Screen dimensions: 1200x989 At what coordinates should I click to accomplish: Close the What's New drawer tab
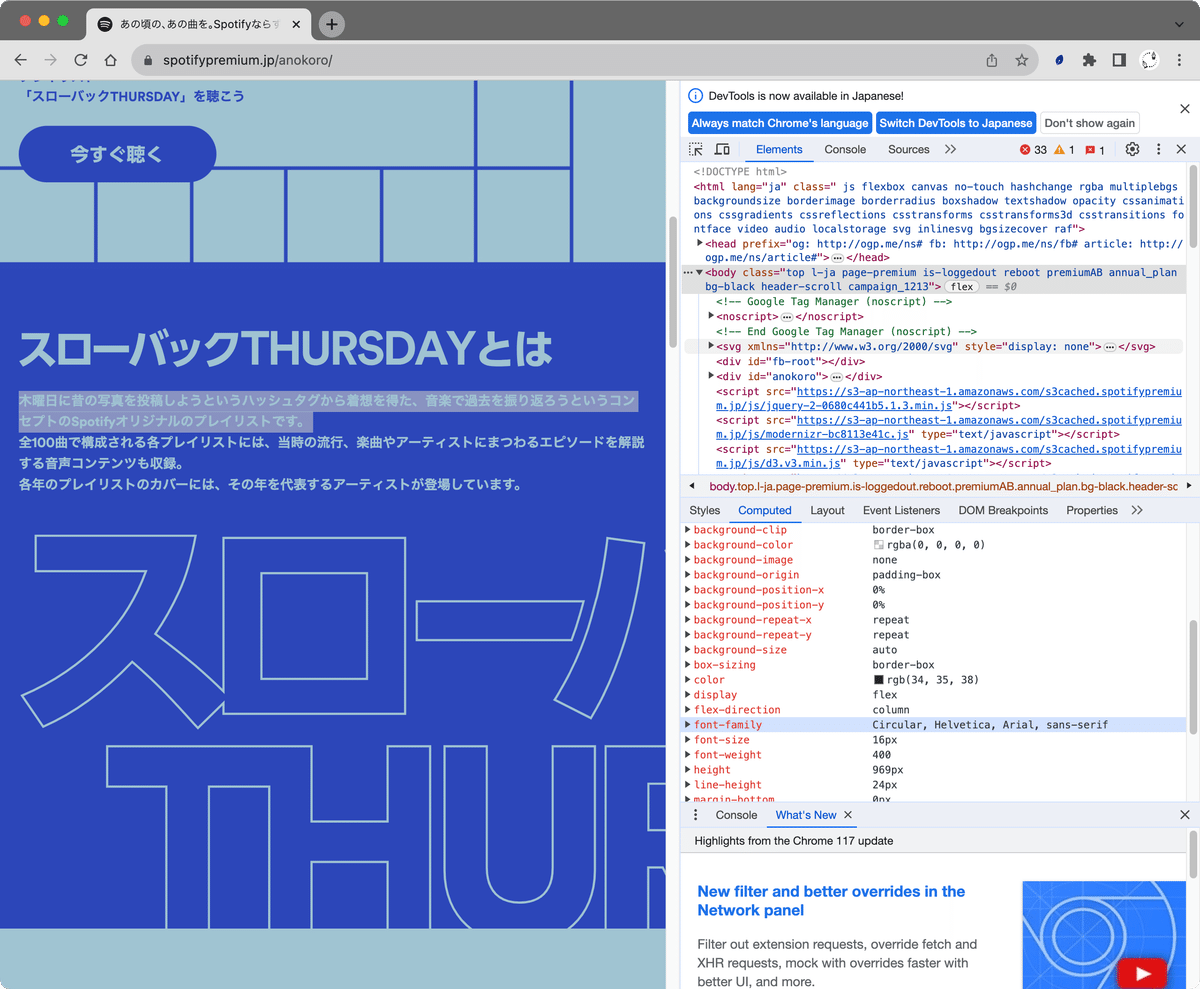[x=848, y=815]
